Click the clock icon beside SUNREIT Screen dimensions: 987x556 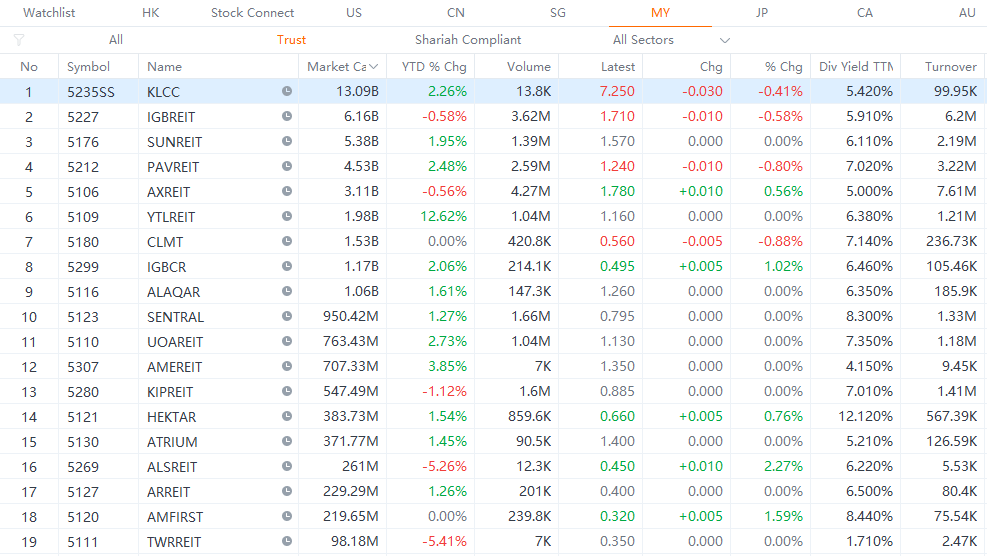tap(286, 142)
